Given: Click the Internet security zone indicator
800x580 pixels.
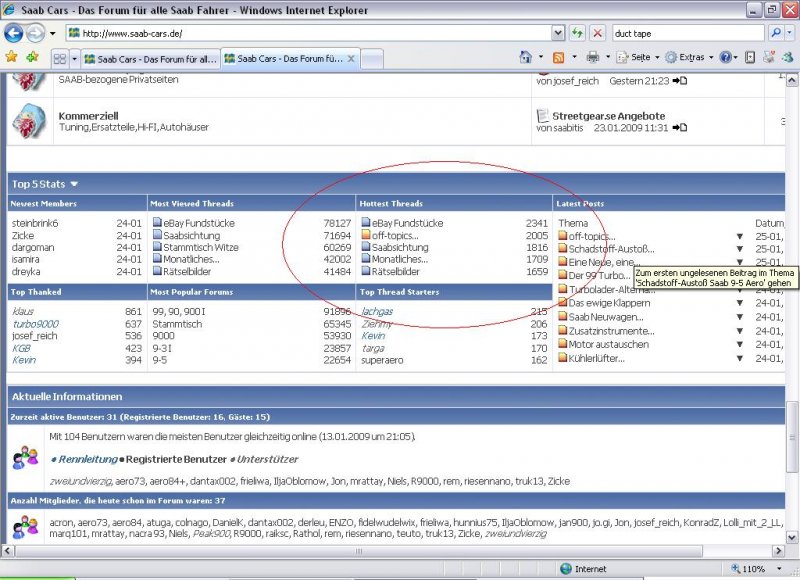Looking at the screenshot, I should tap(584, 569).
